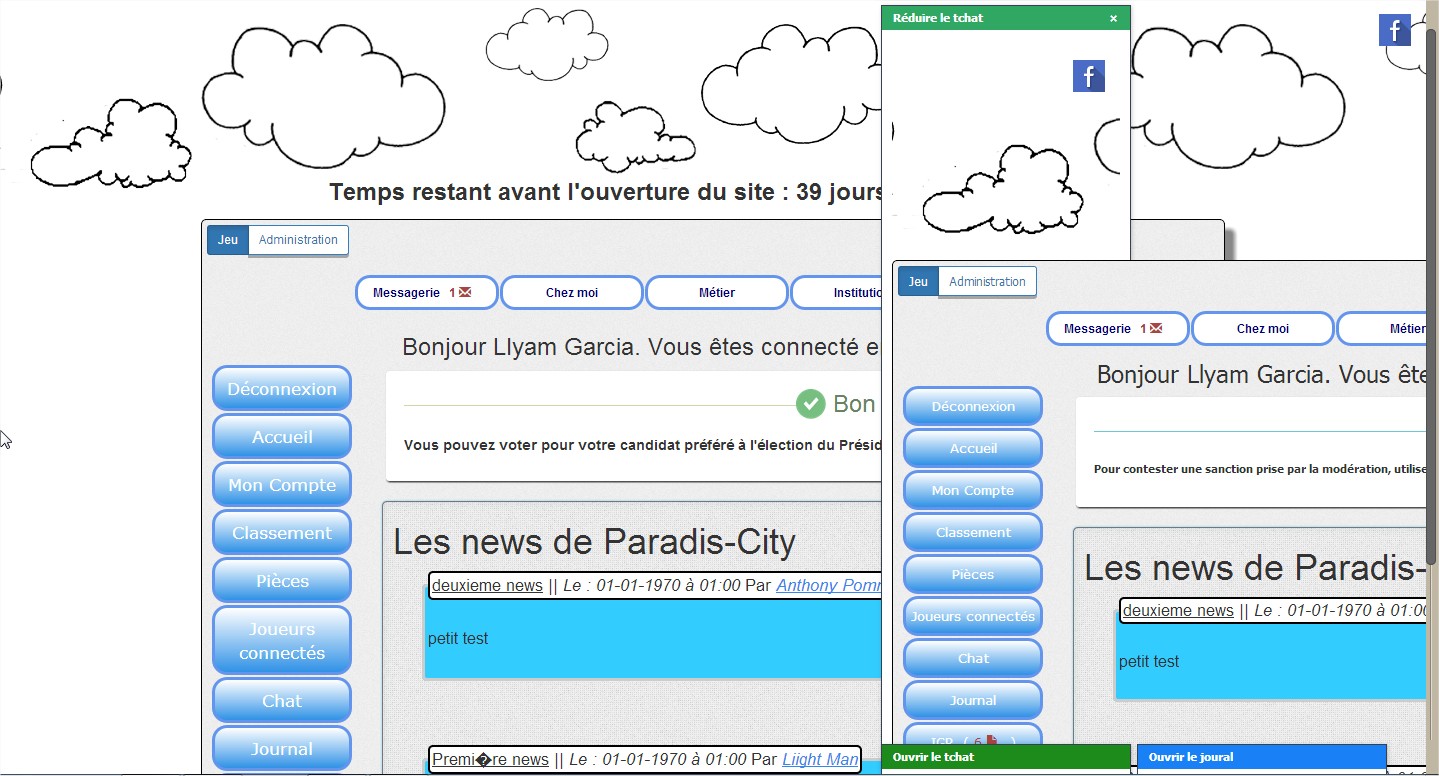The height and width of the screenshot is (776, 1439).
Task: Select the Jeu tab on the left page
Action: [x=228, y=240]
